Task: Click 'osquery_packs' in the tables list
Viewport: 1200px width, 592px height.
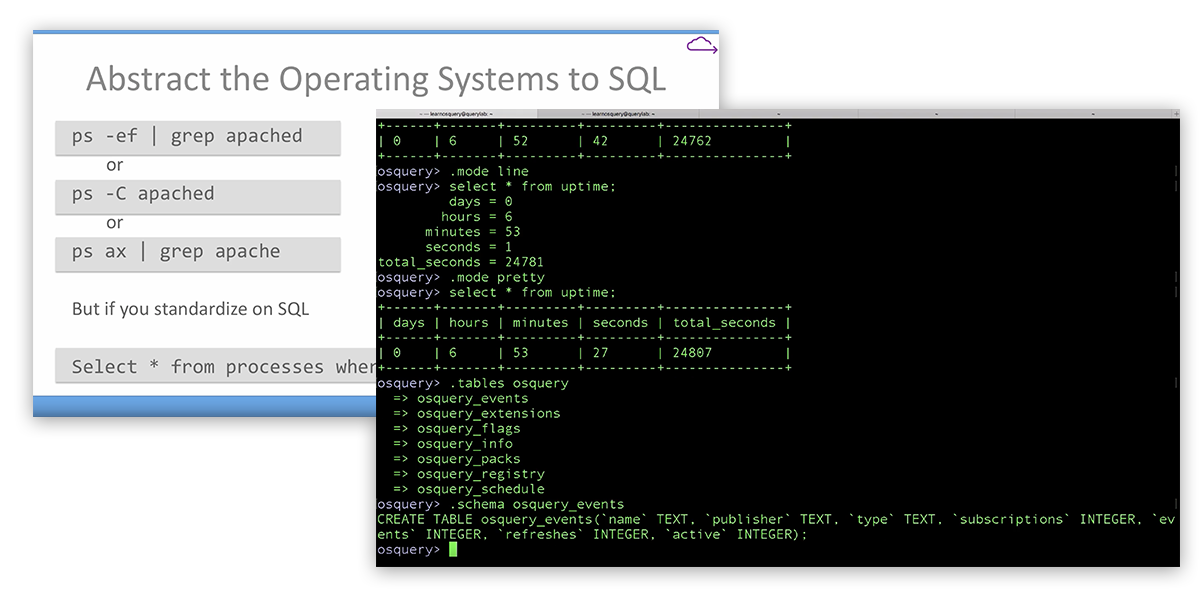Action: coord(468,459)
